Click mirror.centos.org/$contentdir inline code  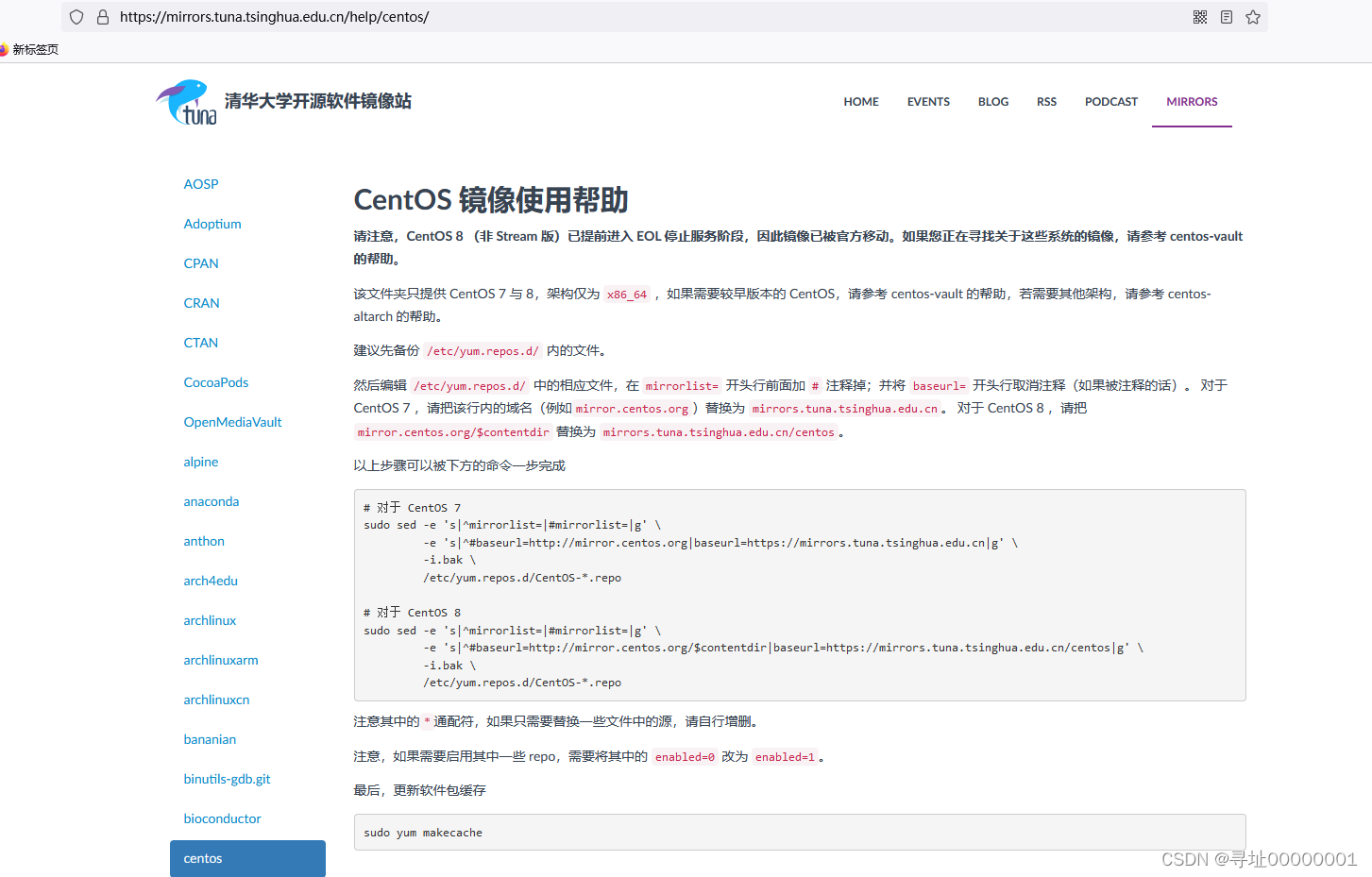click(x=453, y=432)
